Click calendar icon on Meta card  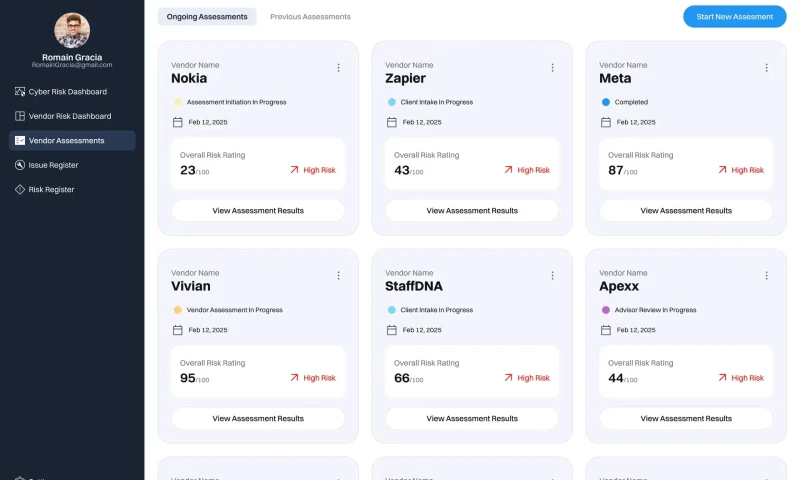pyautogui.click(x=606, y=122)
